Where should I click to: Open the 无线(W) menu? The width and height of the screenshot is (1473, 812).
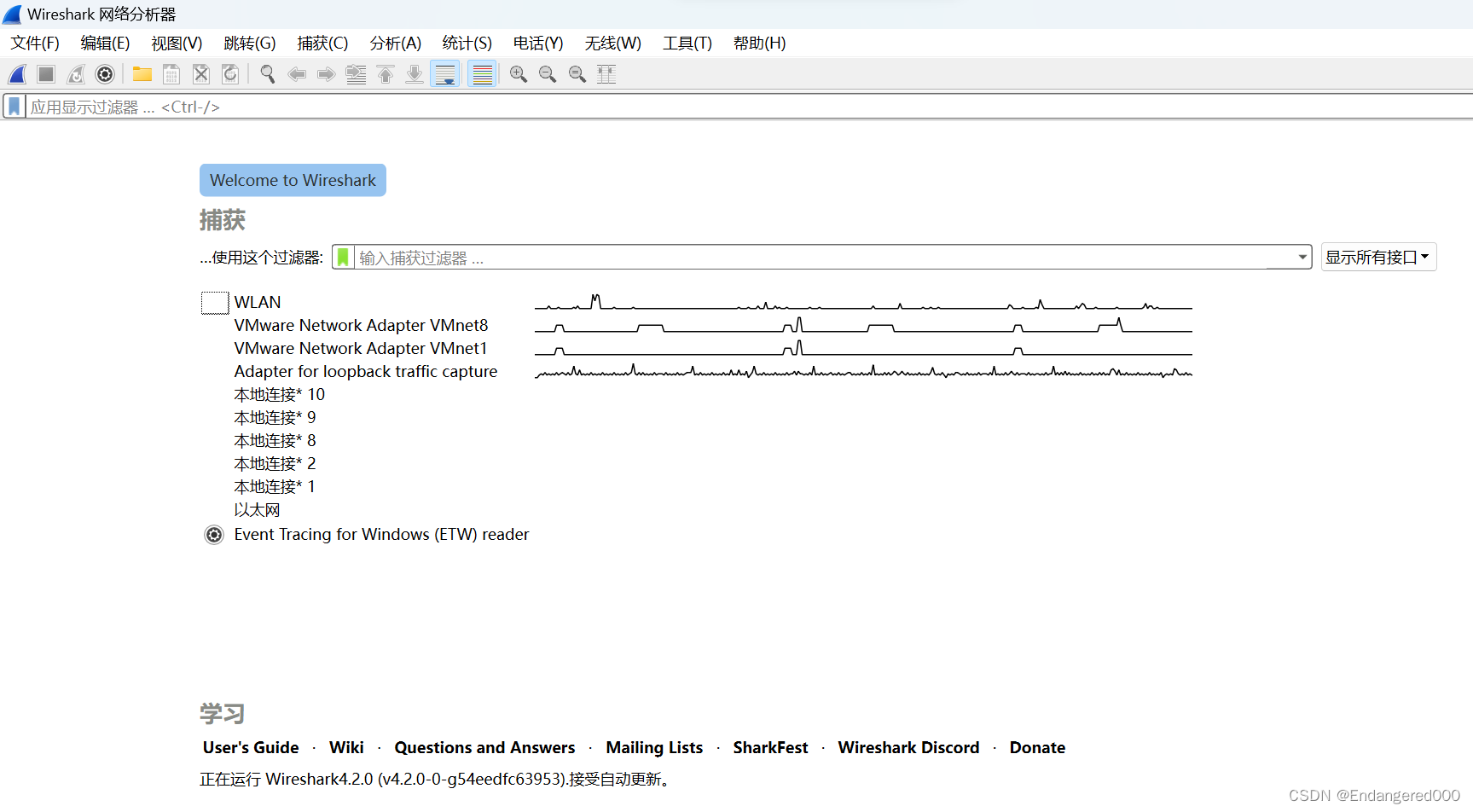click(613, 43)
